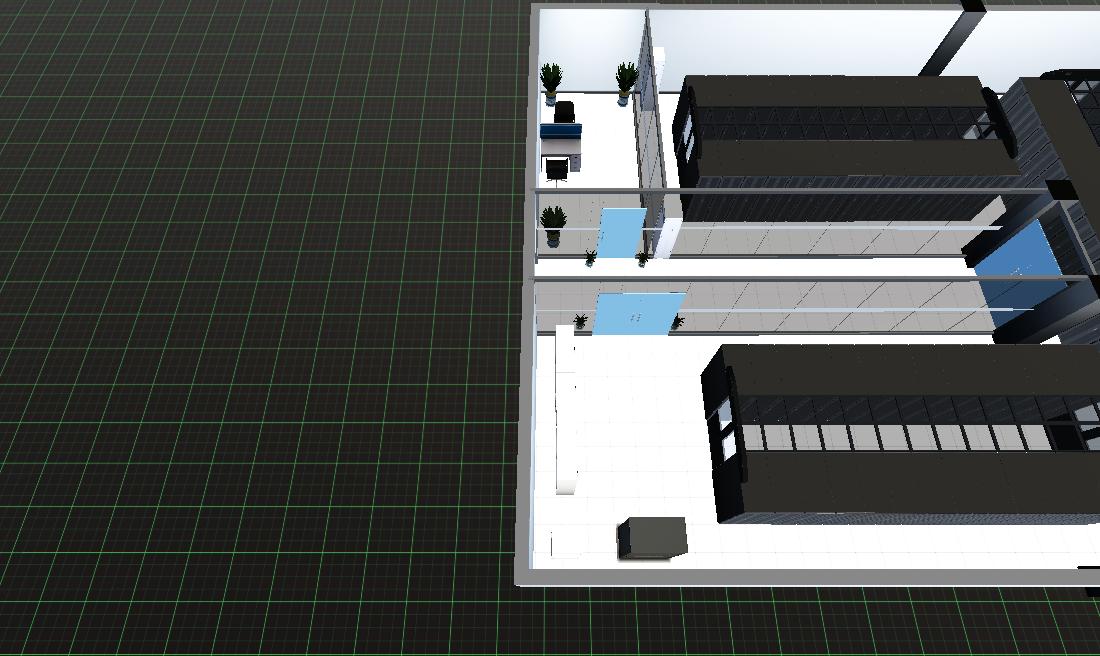Open the lower light-blue glass door

click(x=638, y=312)
